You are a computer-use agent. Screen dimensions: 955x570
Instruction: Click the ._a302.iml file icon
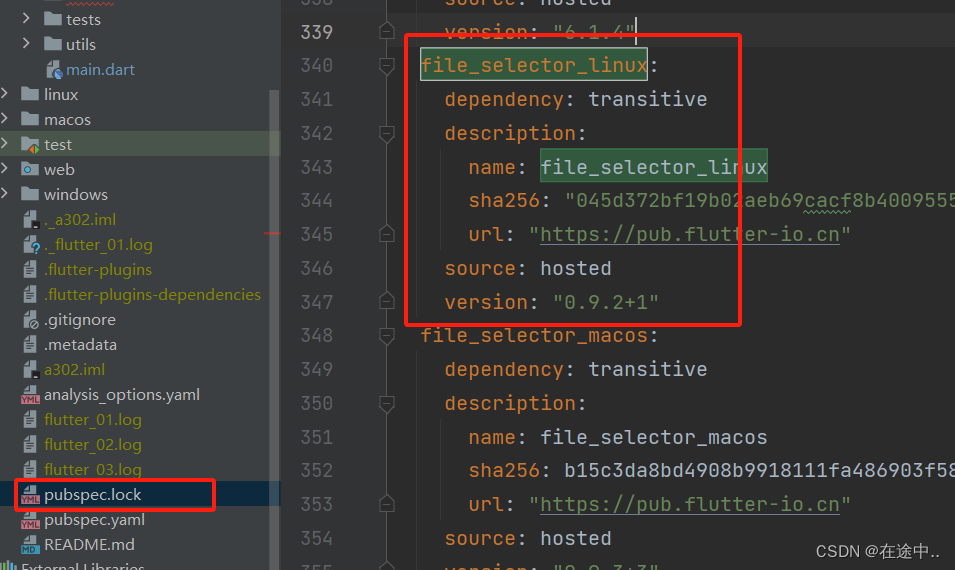click(x=30, y=219)
